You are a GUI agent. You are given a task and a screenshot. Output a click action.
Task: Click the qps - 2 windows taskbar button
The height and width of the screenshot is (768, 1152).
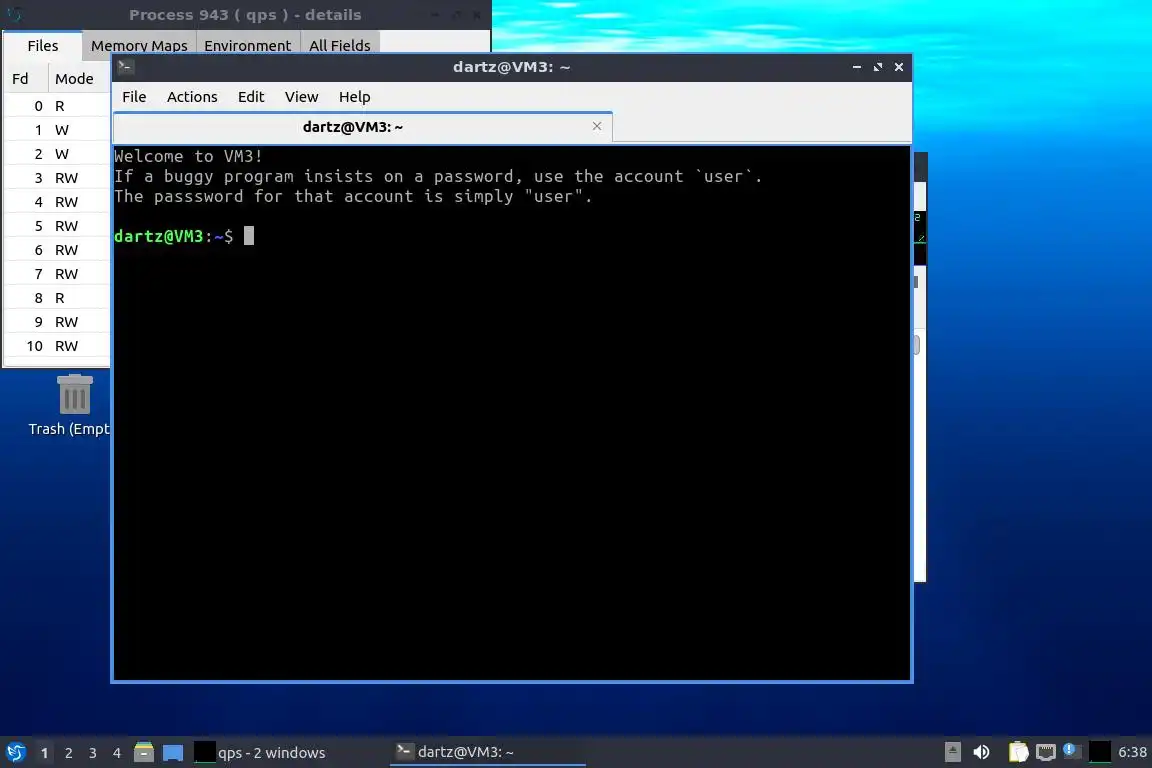click(289, 753)
